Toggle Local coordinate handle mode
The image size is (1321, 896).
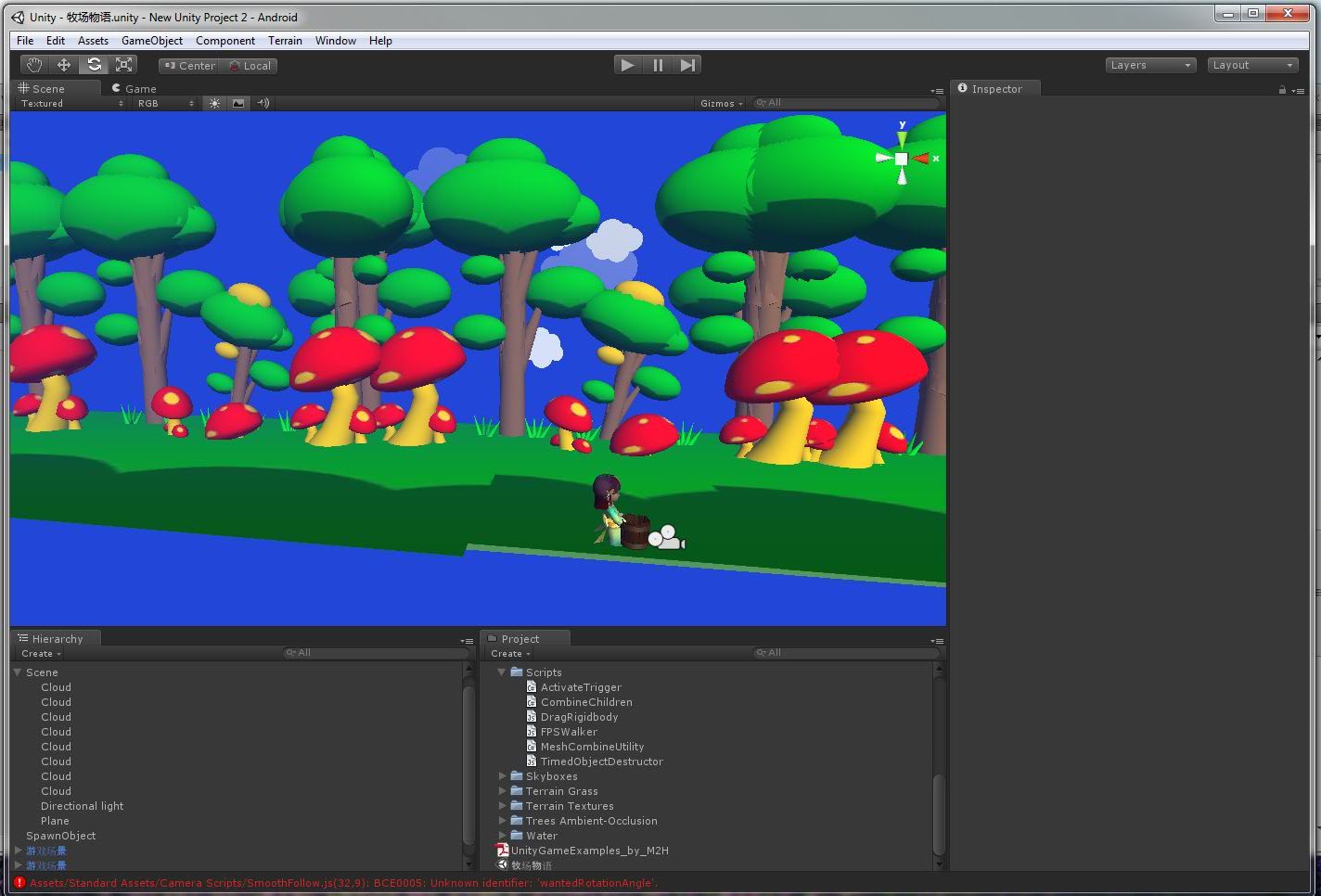point(249,66)
